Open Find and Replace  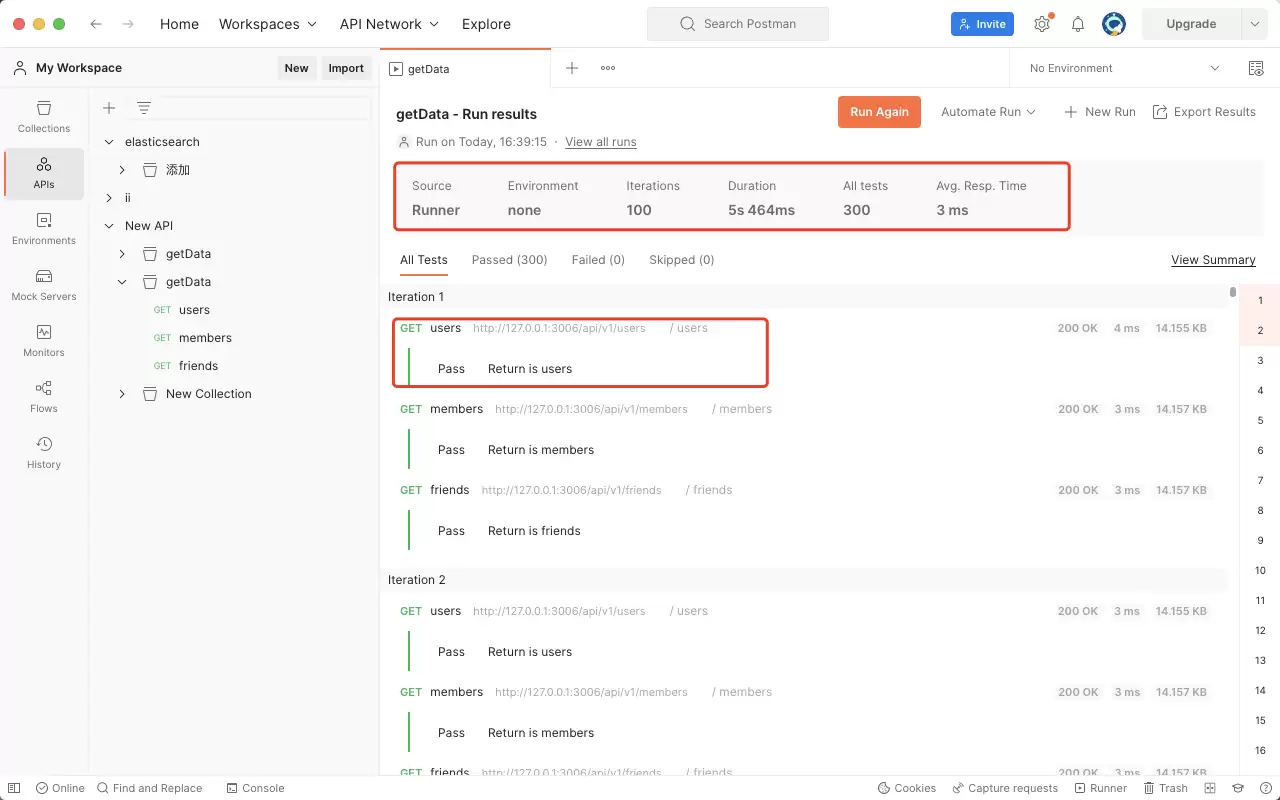(149, 788)
